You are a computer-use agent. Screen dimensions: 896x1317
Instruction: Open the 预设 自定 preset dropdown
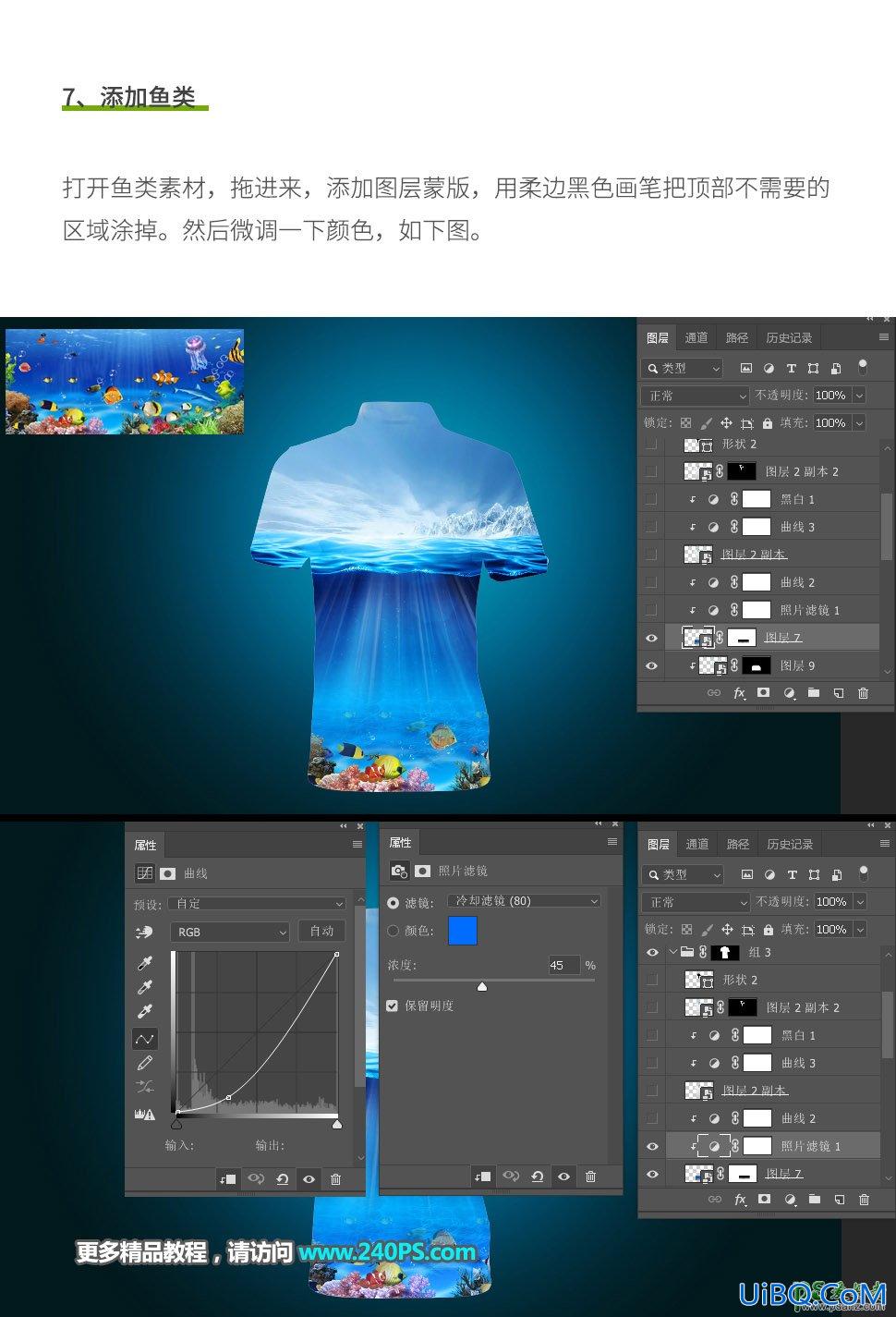coord(257,904)
